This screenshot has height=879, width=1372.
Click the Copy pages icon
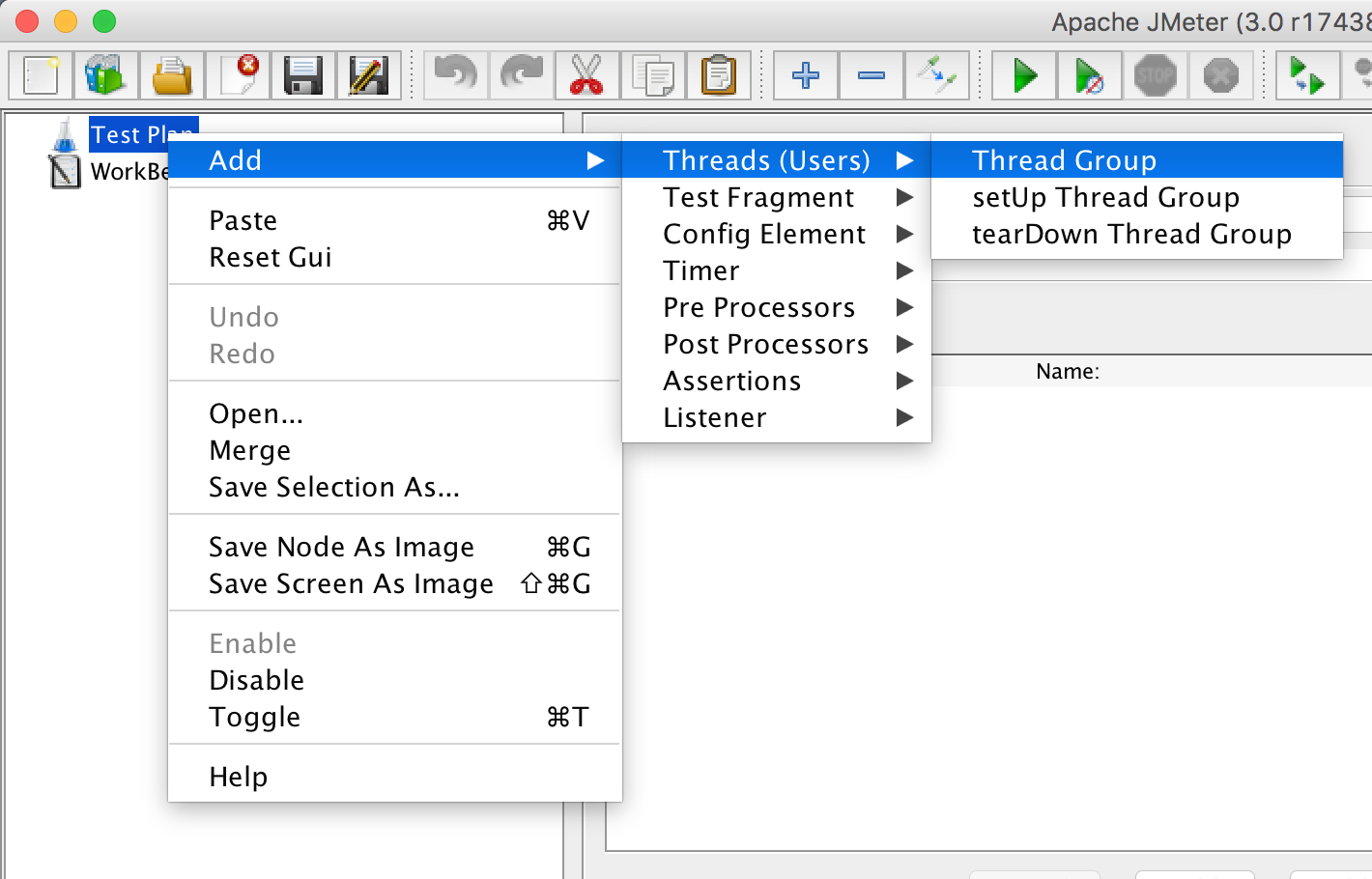(x=653, y=75)
